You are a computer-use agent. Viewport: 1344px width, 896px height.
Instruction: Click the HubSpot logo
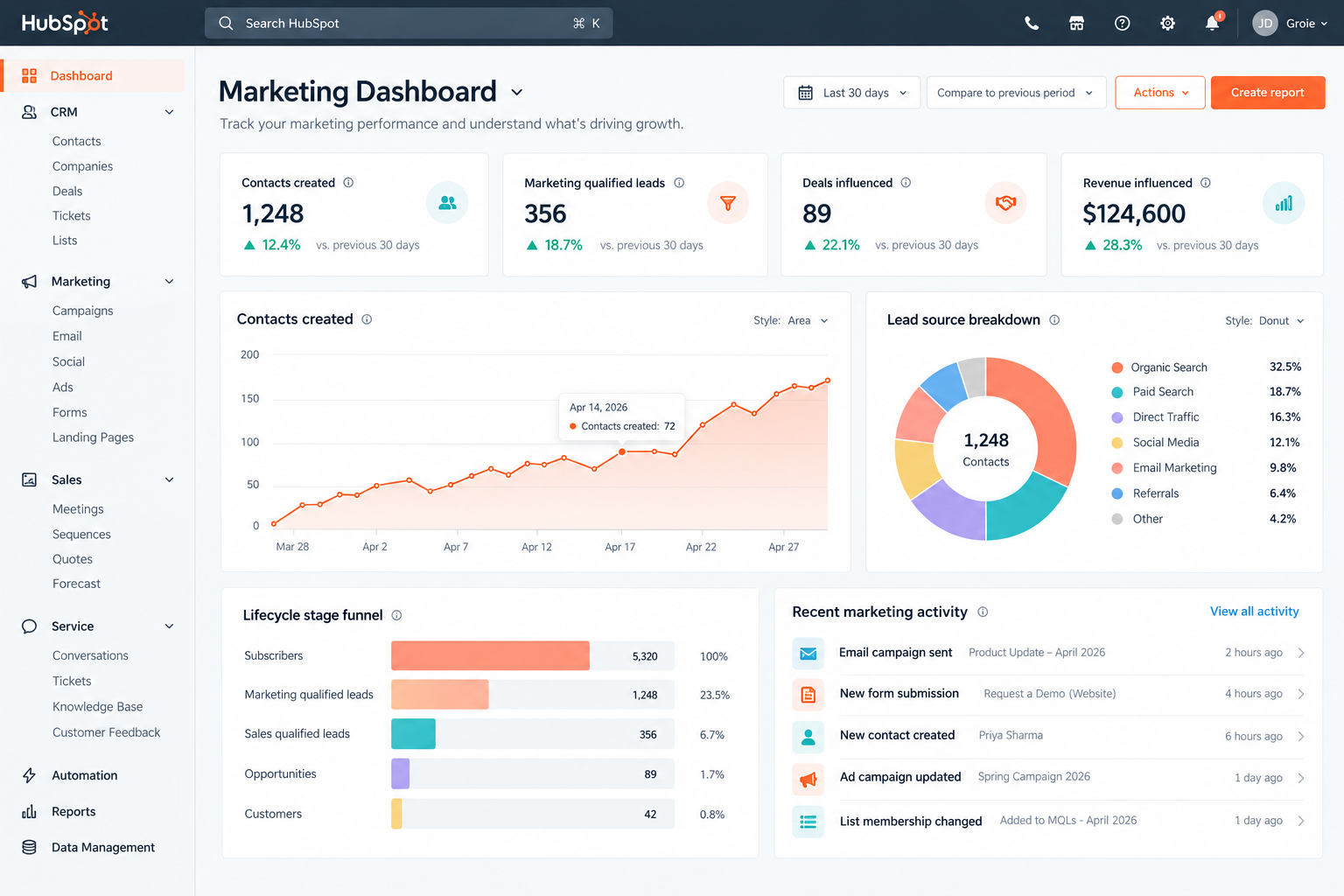click(x=65, y=24)
